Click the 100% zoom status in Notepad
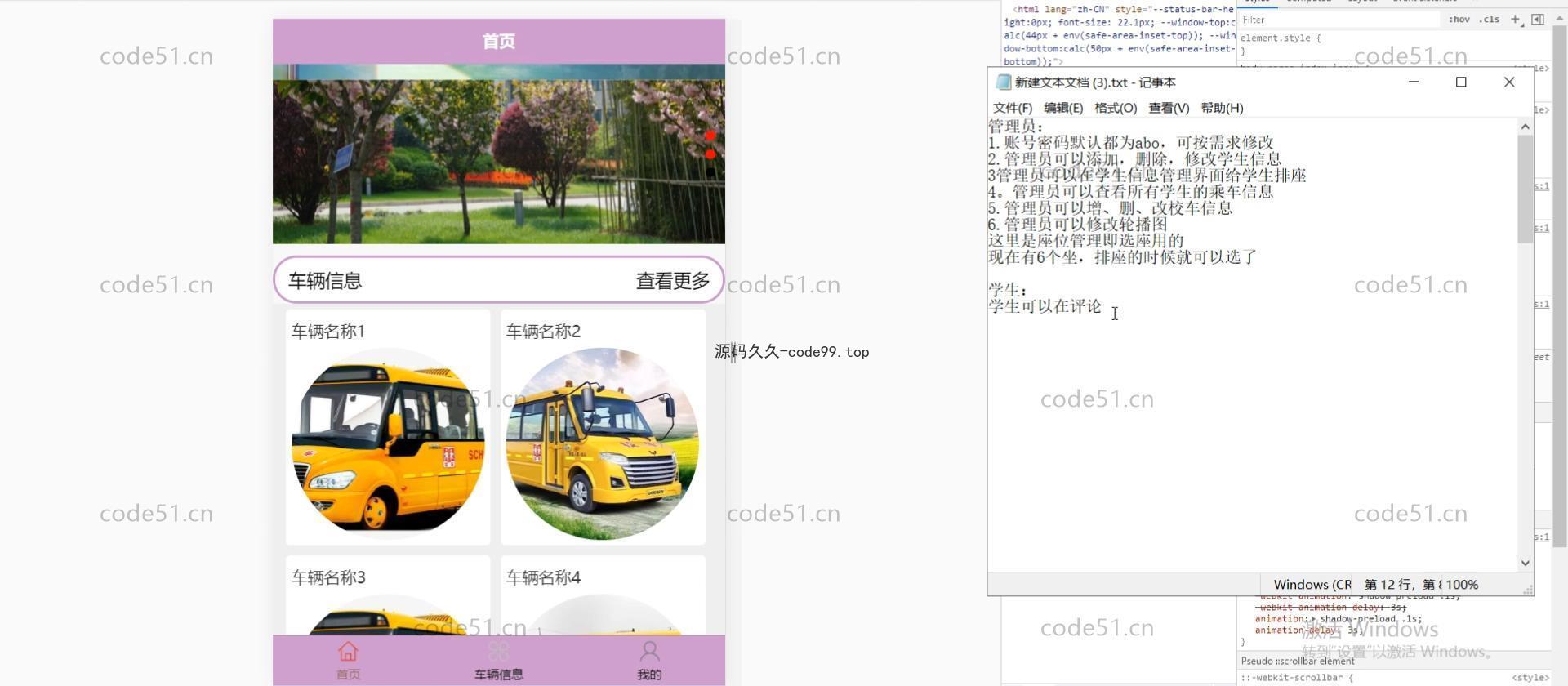The width and height of the screenshot is (1568, 686). [1462, 585]
